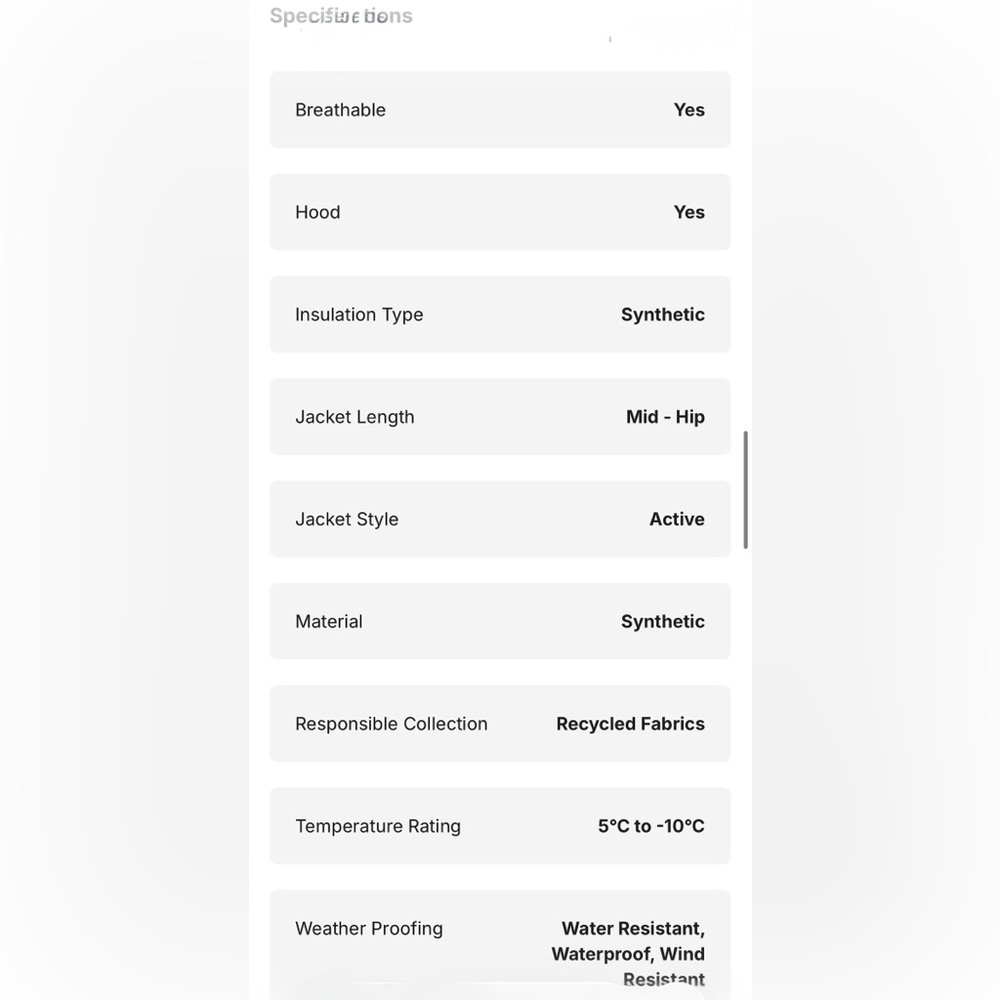Image resolution: width=1000 pixels, height=1000 pixels.
Task: Select the Responsible Collection label
Action: [391, 724]
